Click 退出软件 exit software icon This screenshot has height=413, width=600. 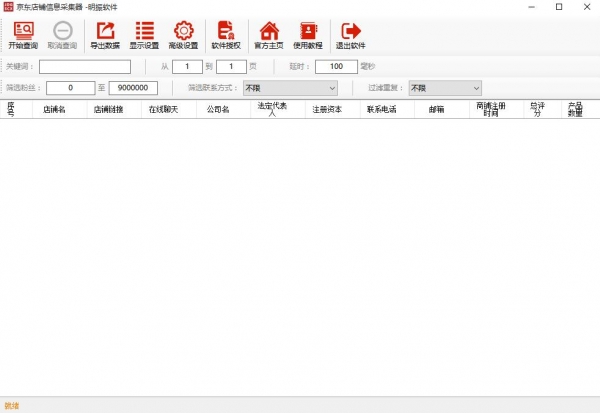click(x=351, y=35)
